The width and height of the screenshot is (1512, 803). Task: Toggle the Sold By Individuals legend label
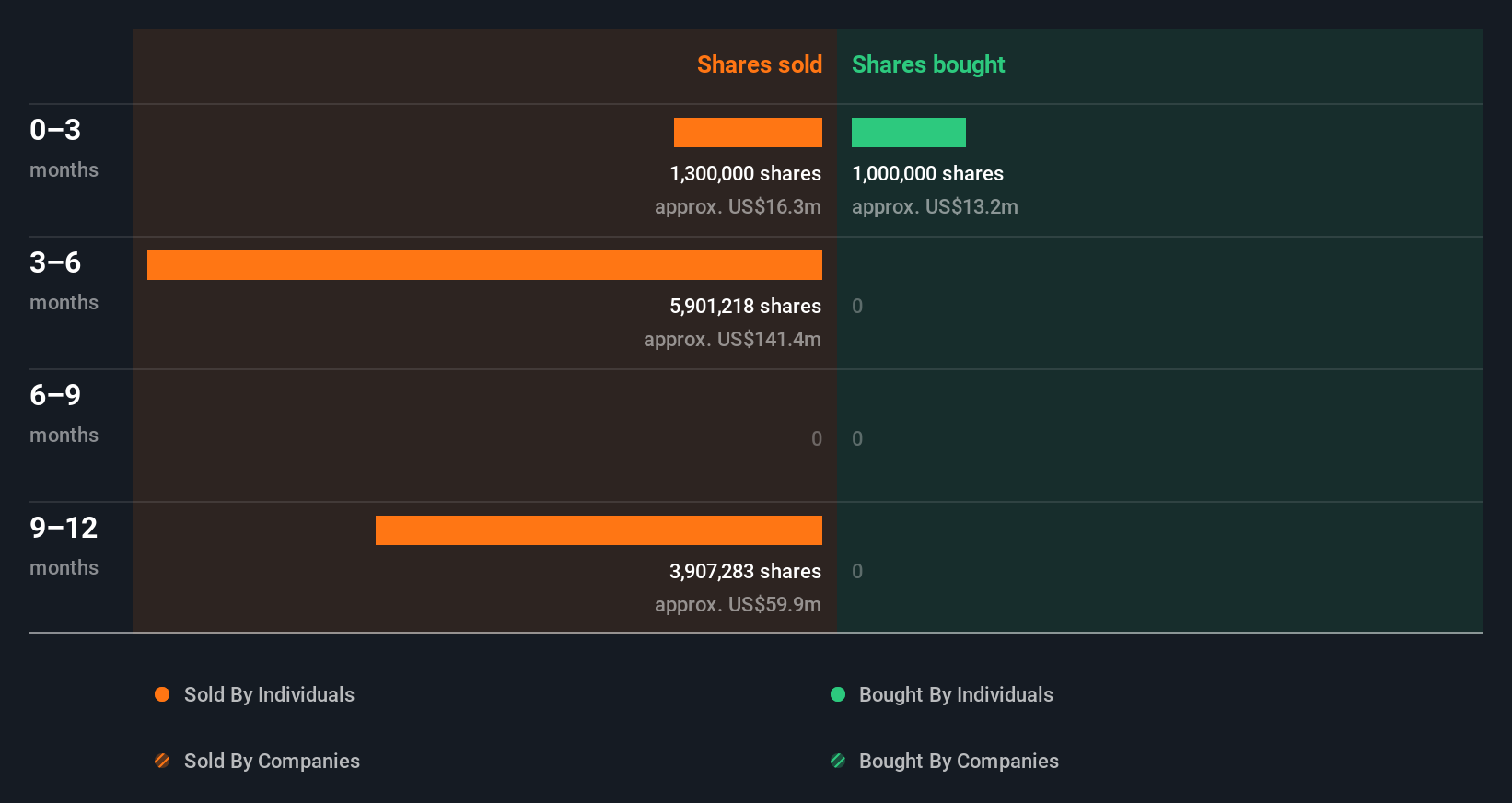269,694
